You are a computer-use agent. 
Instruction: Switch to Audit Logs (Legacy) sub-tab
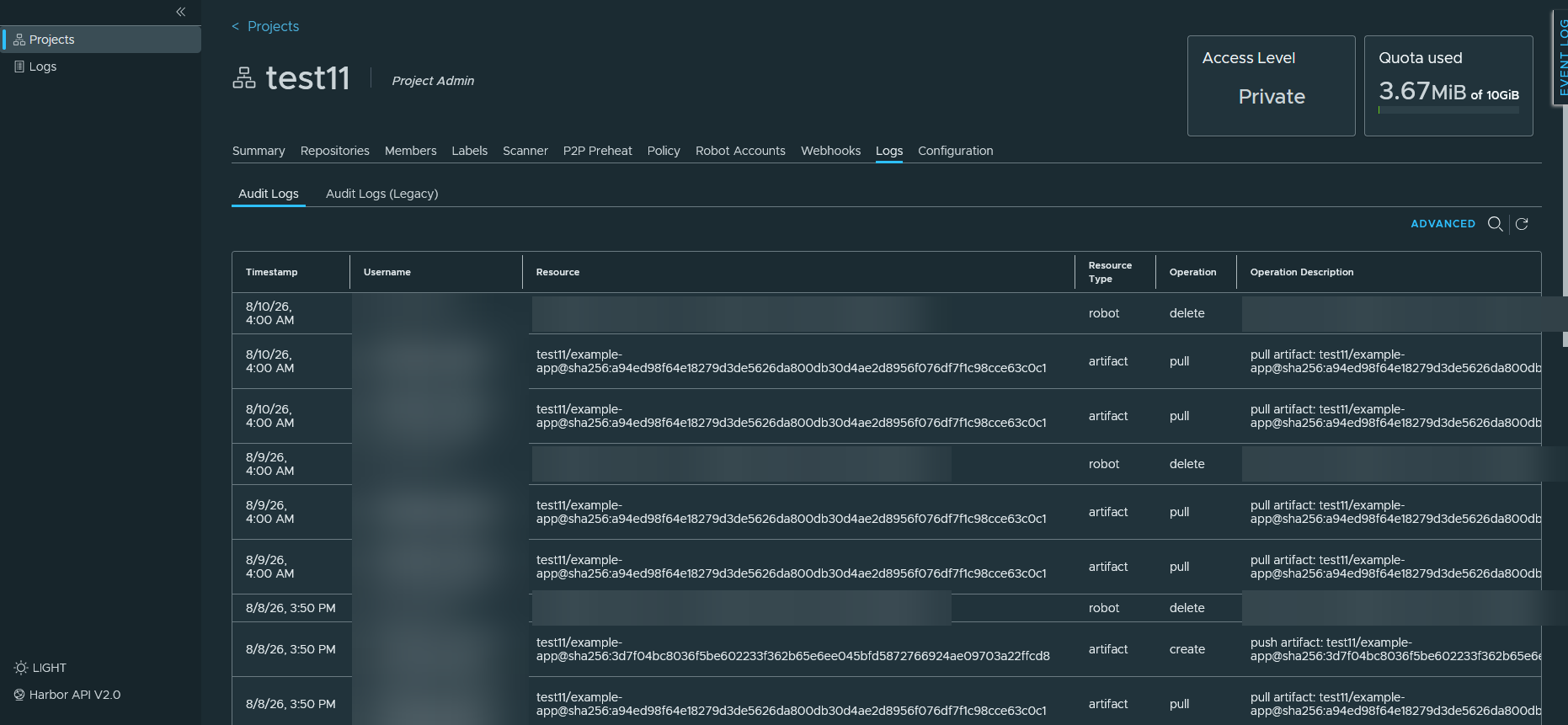381,194
